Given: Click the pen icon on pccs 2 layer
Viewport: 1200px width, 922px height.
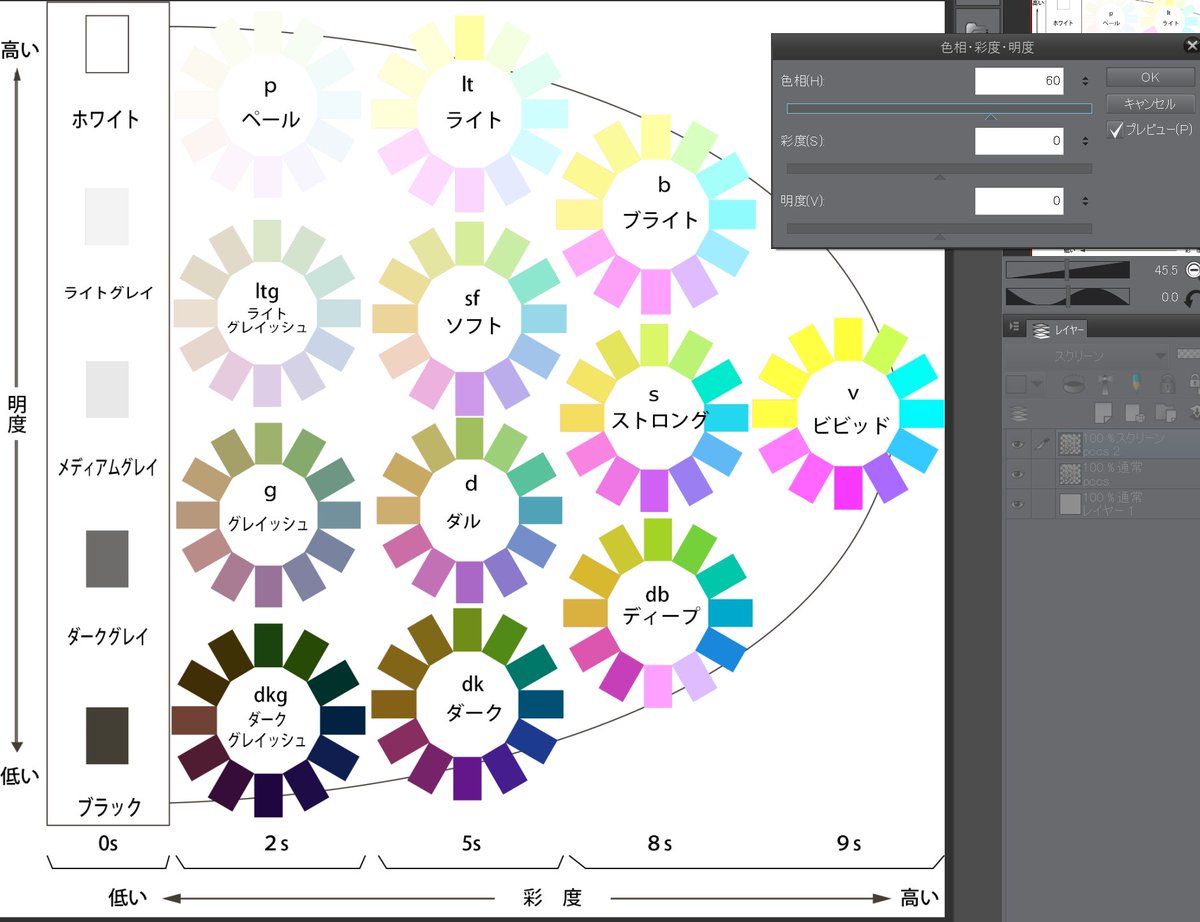Looking at the screenshot, I should (x=1044, y=444).
